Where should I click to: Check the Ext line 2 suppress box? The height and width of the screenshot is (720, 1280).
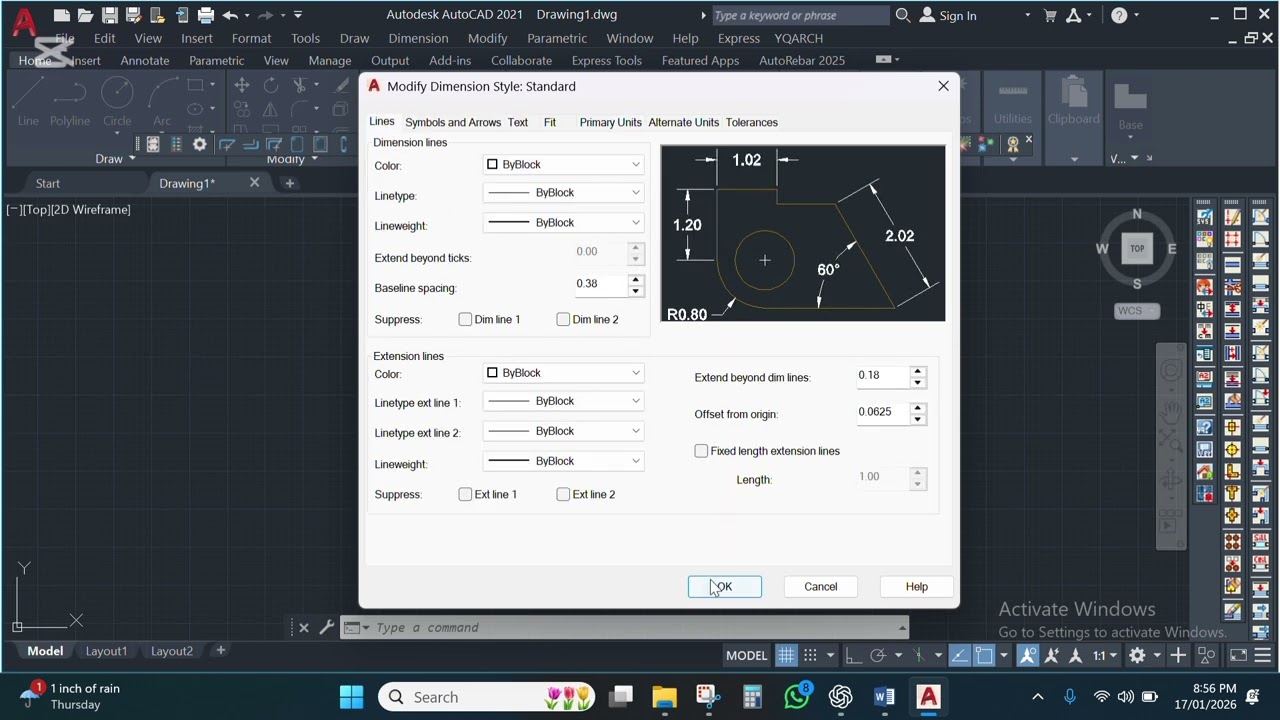pos(563,494)
